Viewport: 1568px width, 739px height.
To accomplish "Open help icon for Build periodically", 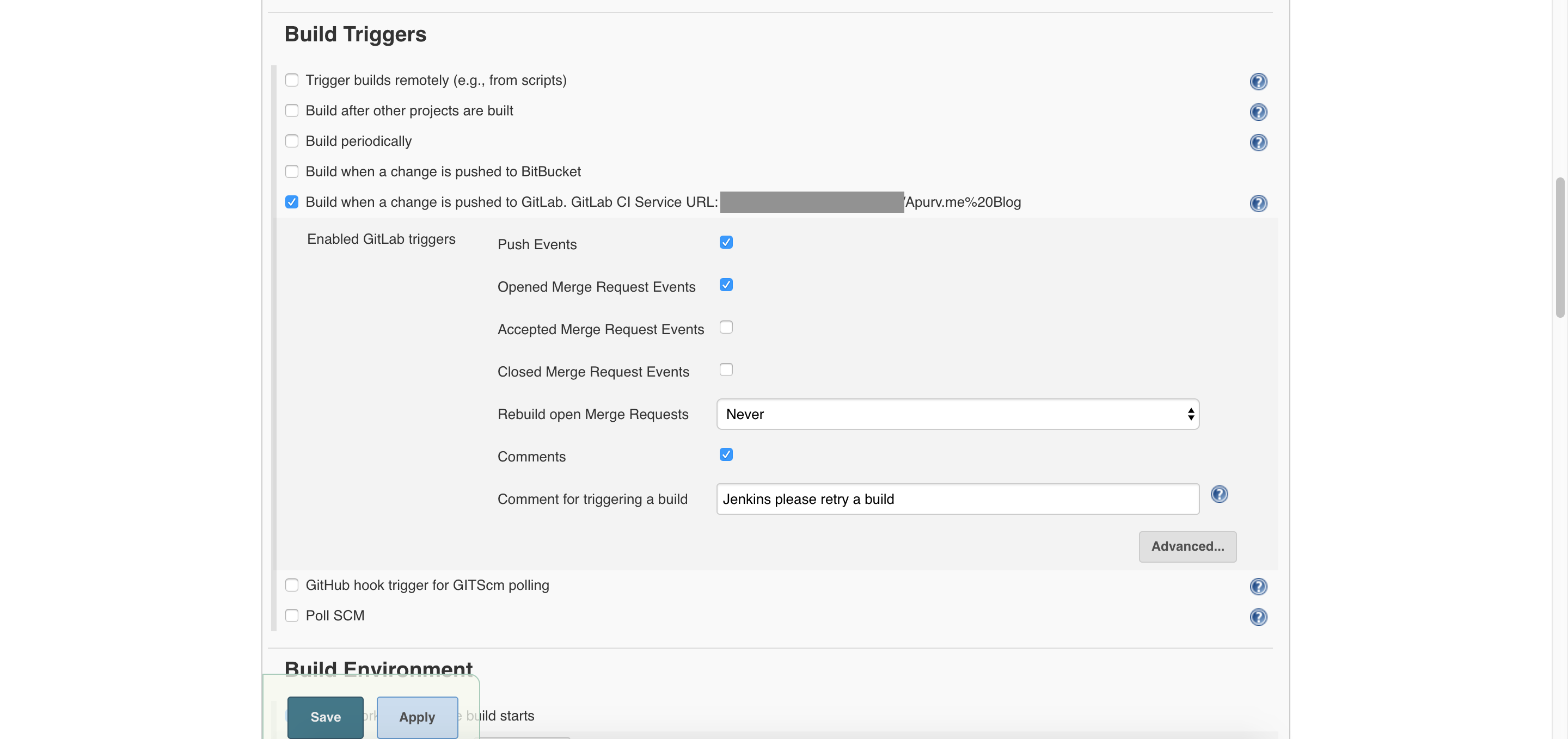I will [x=1258, y=143].
